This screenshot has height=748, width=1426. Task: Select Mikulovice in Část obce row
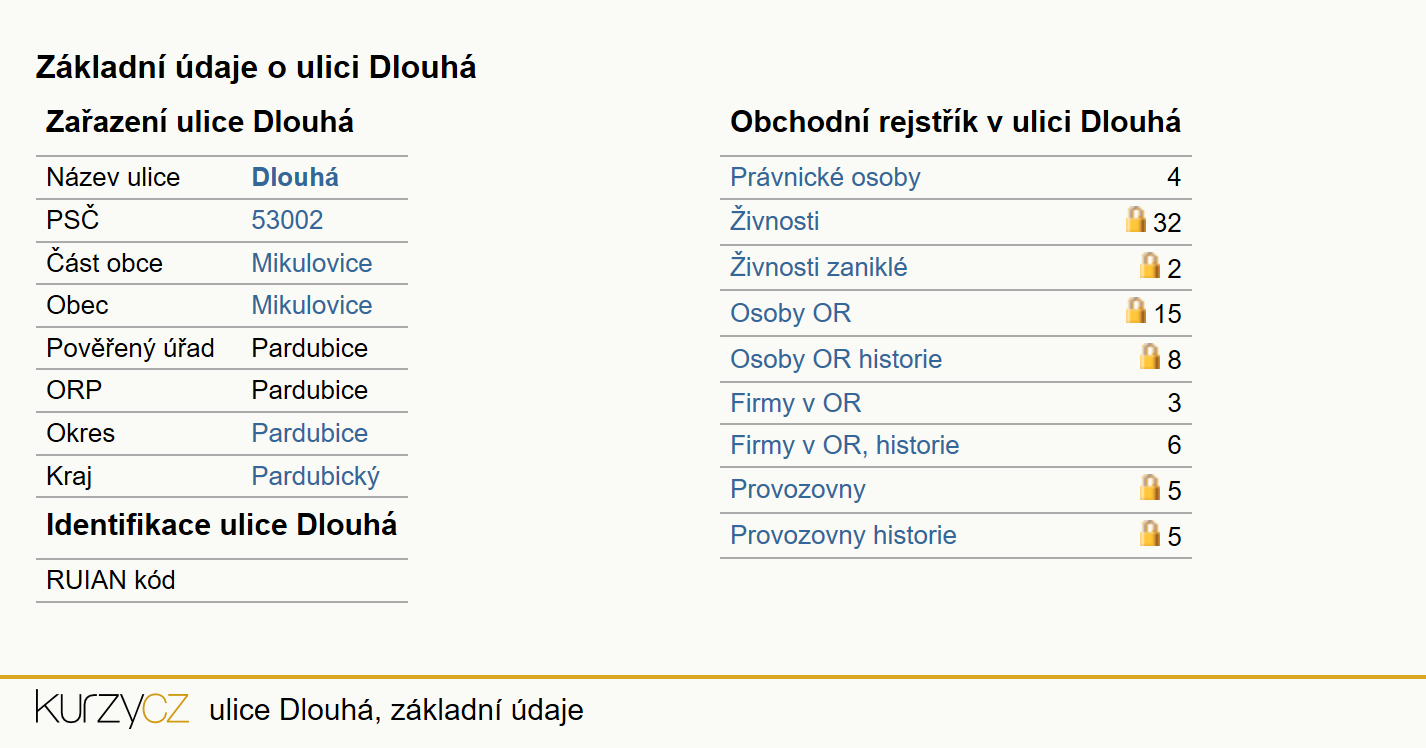[312, 263]
